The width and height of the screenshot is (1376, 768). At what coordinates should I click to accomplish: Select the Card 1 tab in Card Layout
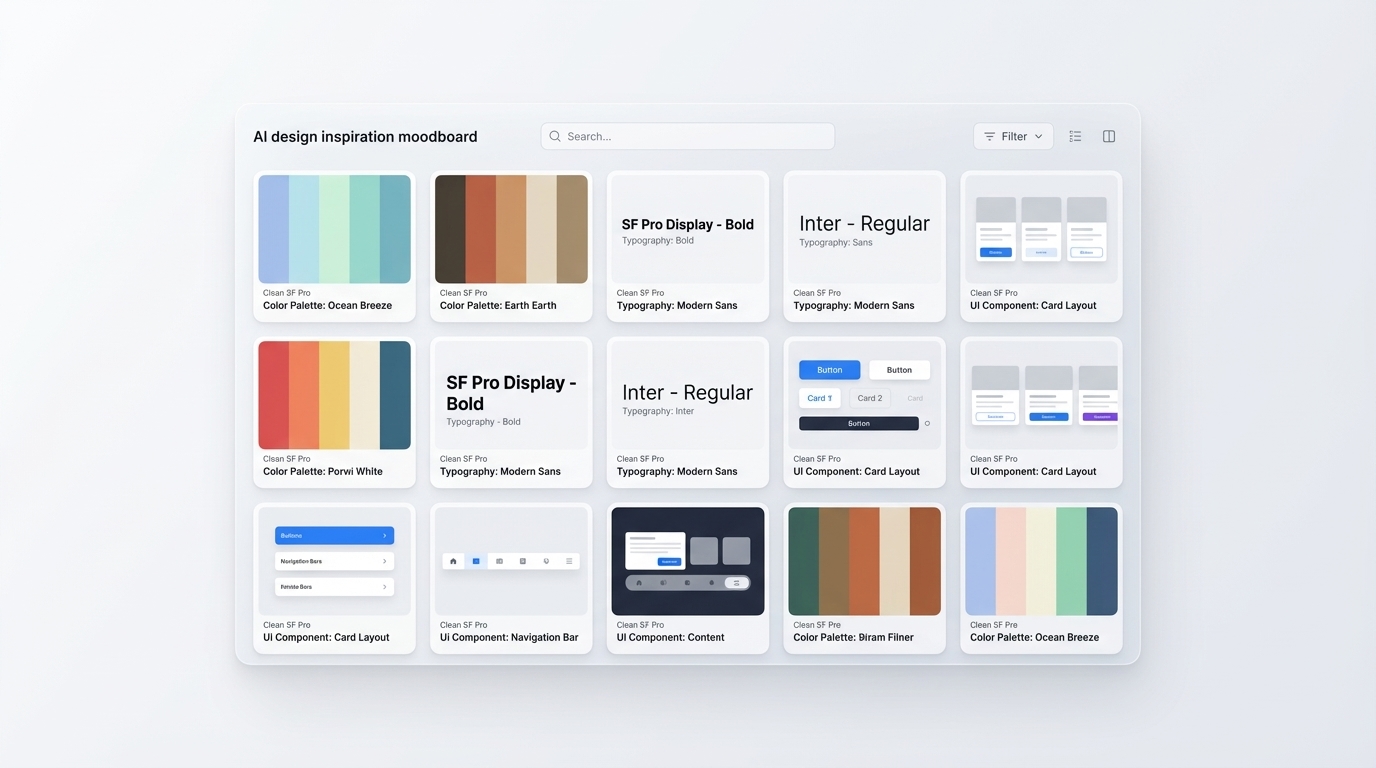pos(820,397)
